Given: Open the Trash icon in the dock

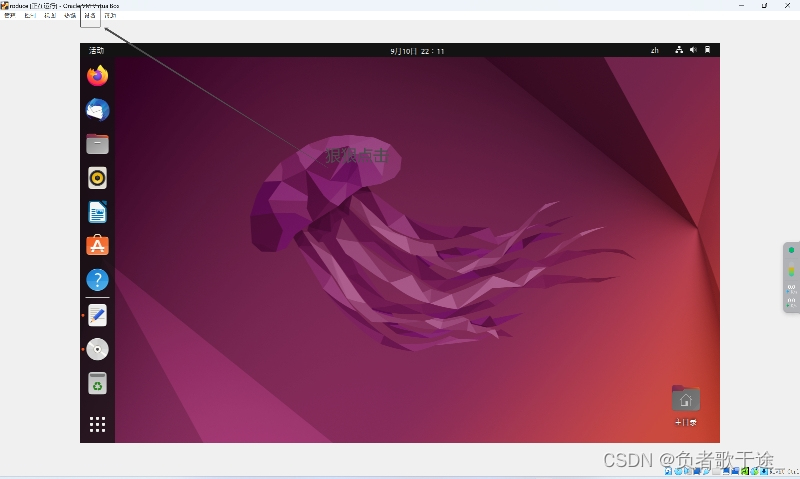Looking at the screenshot, I should 97,383.
